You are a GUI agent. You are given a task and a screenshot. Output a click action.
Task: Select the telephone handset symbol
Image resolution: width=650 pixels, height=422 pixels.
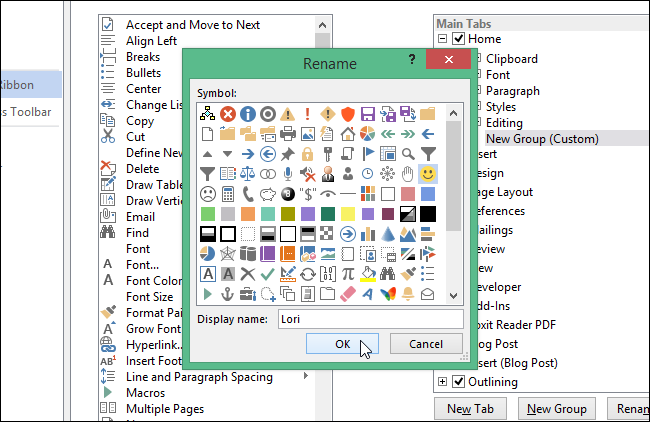(248, 194)
